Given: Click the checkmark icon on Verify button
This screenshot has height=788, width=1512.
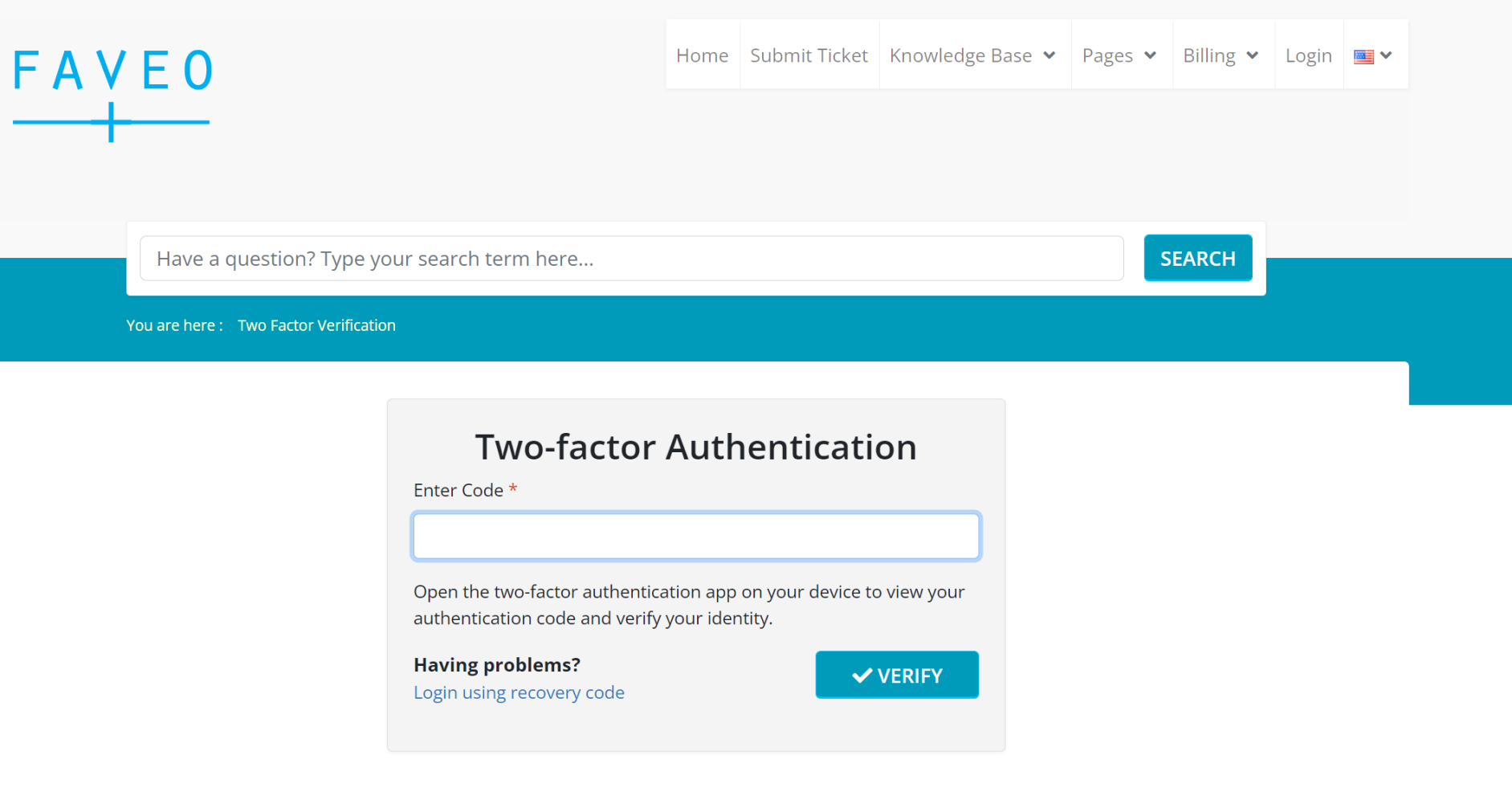Looking at the screenshot, I should (862, 676).
